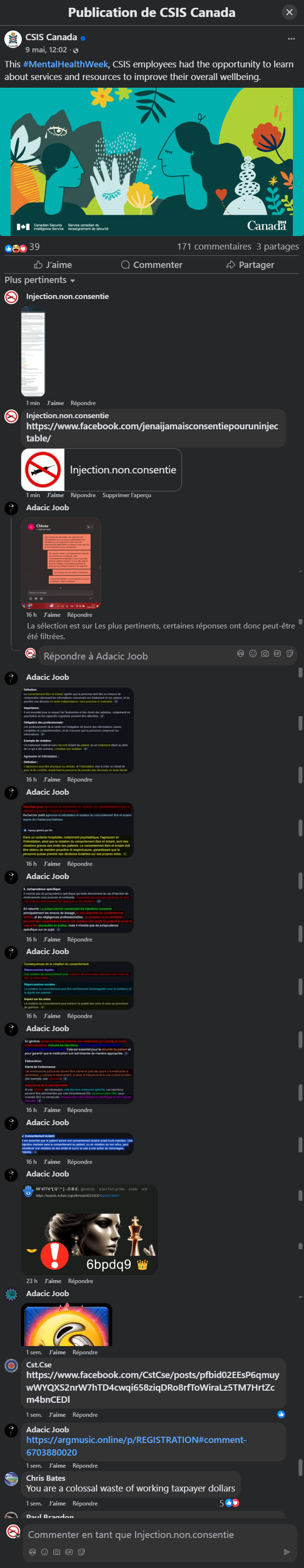Open the 6bpdq9 chess queen image
The image size is (304, 1568).
tap(90, 1230)
